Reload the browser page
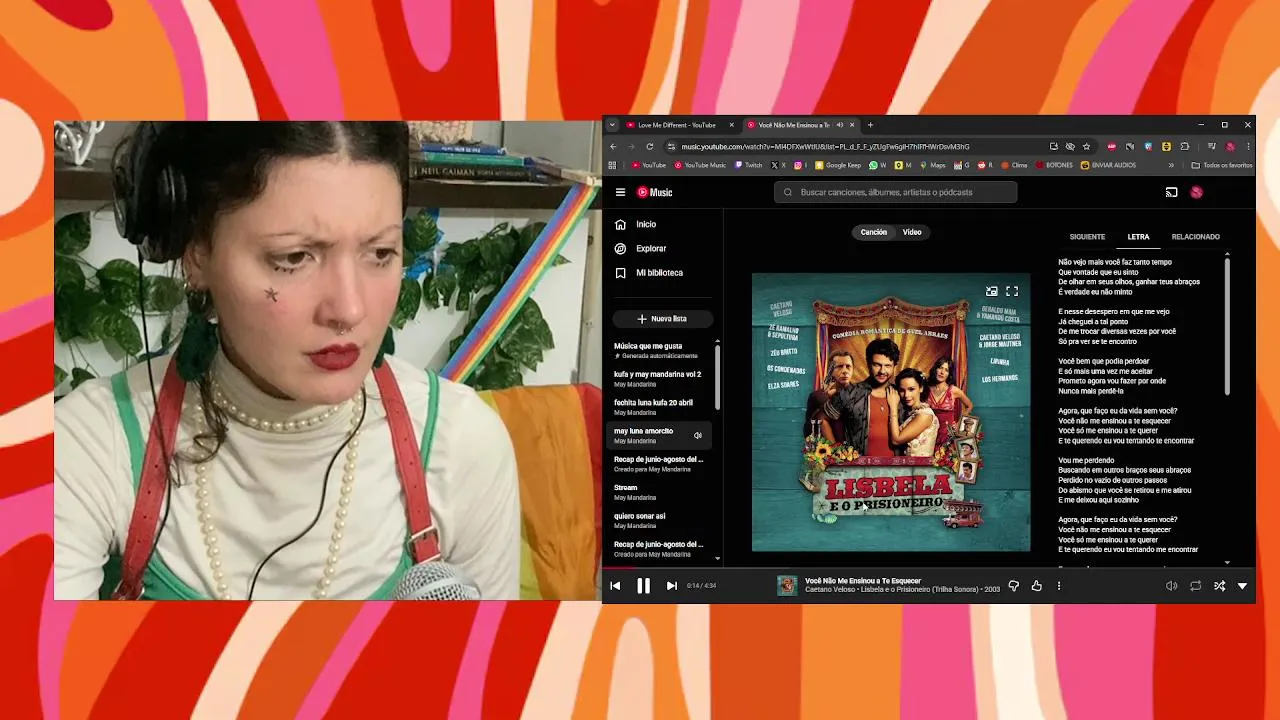 tap(649, 146)
